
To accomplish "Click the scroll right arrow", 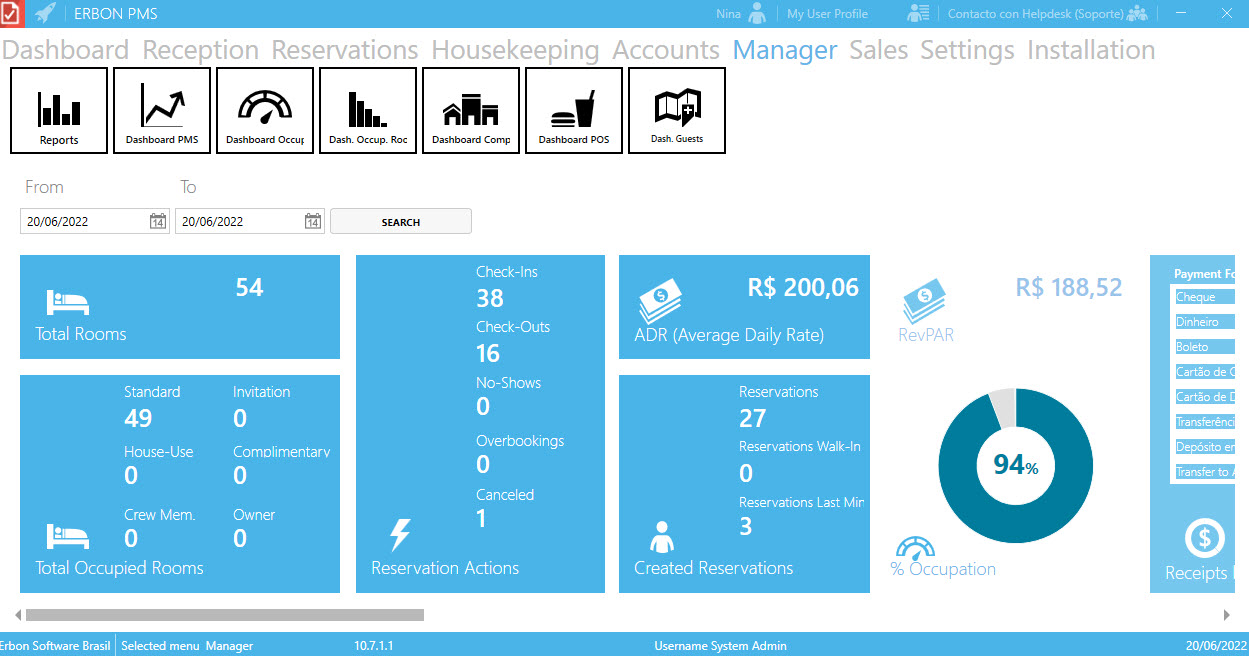I will coord(1227,615).
